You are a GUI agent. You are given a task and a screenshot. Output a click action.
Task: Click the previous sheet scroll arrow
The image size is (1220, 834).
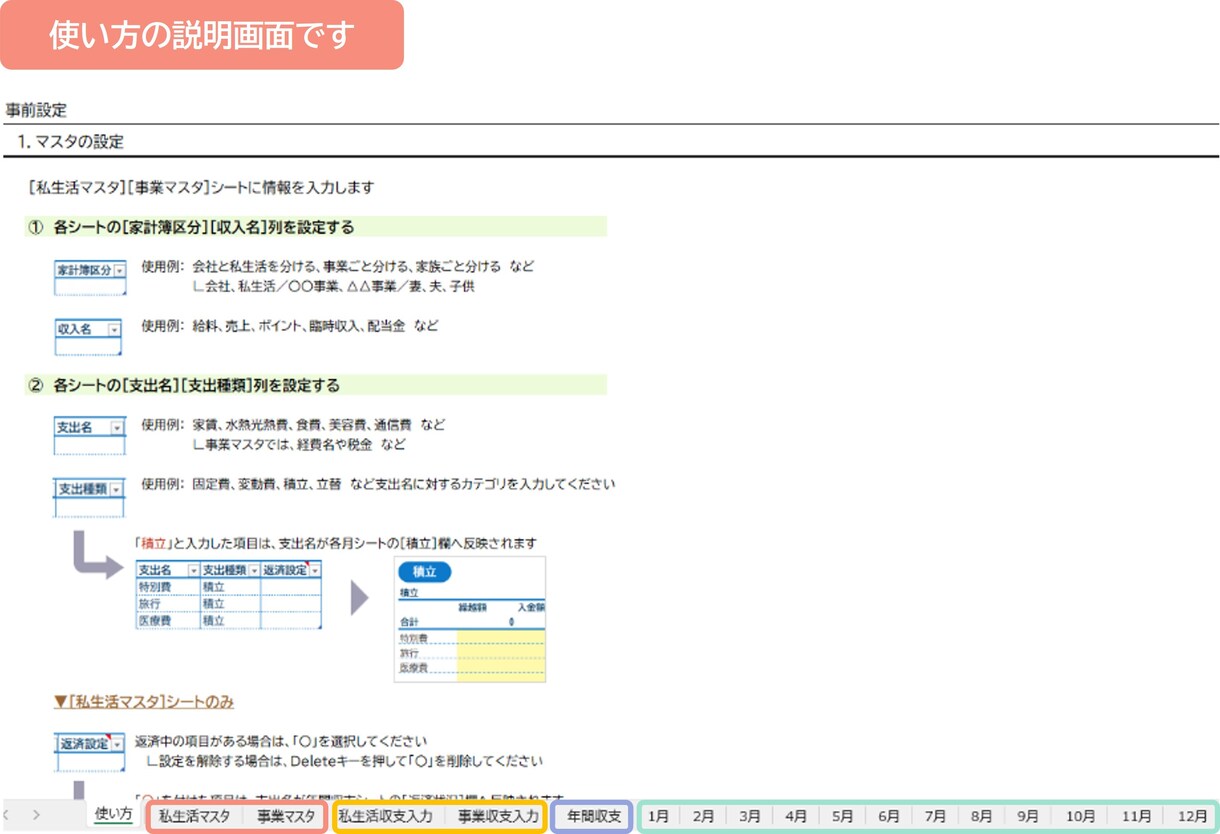(x=8, y=815)
